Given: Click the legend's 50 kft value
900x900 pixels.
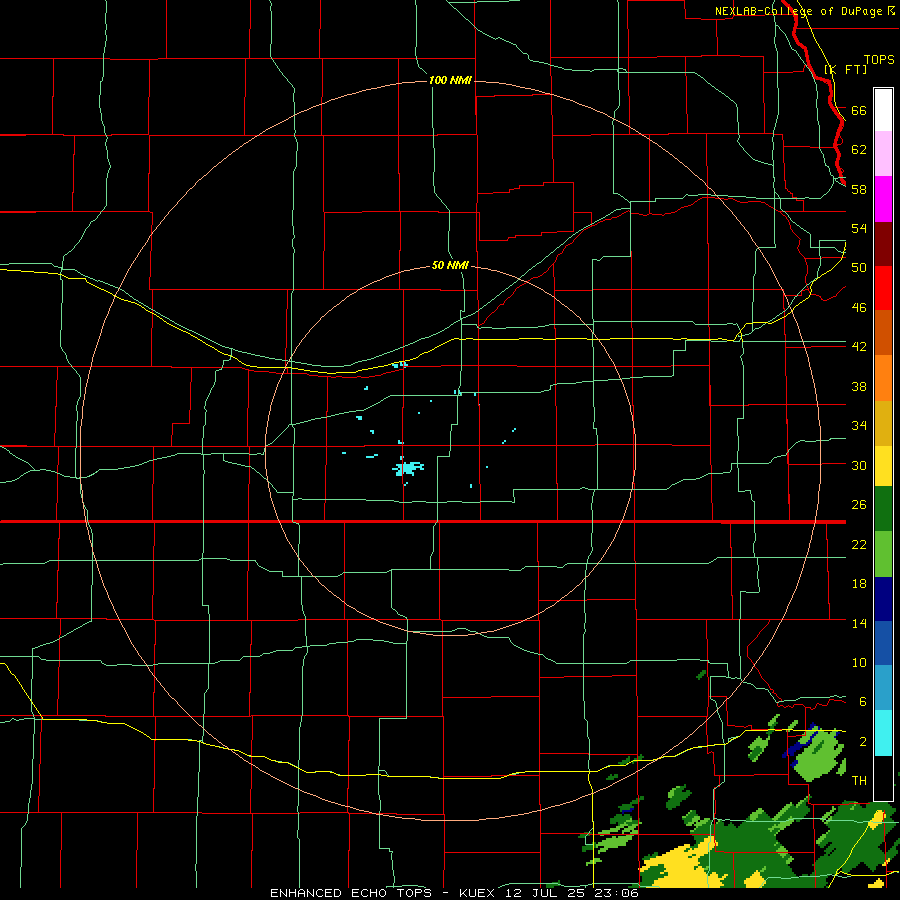Looking at the screenshot, I should click(x=859, y=268).
